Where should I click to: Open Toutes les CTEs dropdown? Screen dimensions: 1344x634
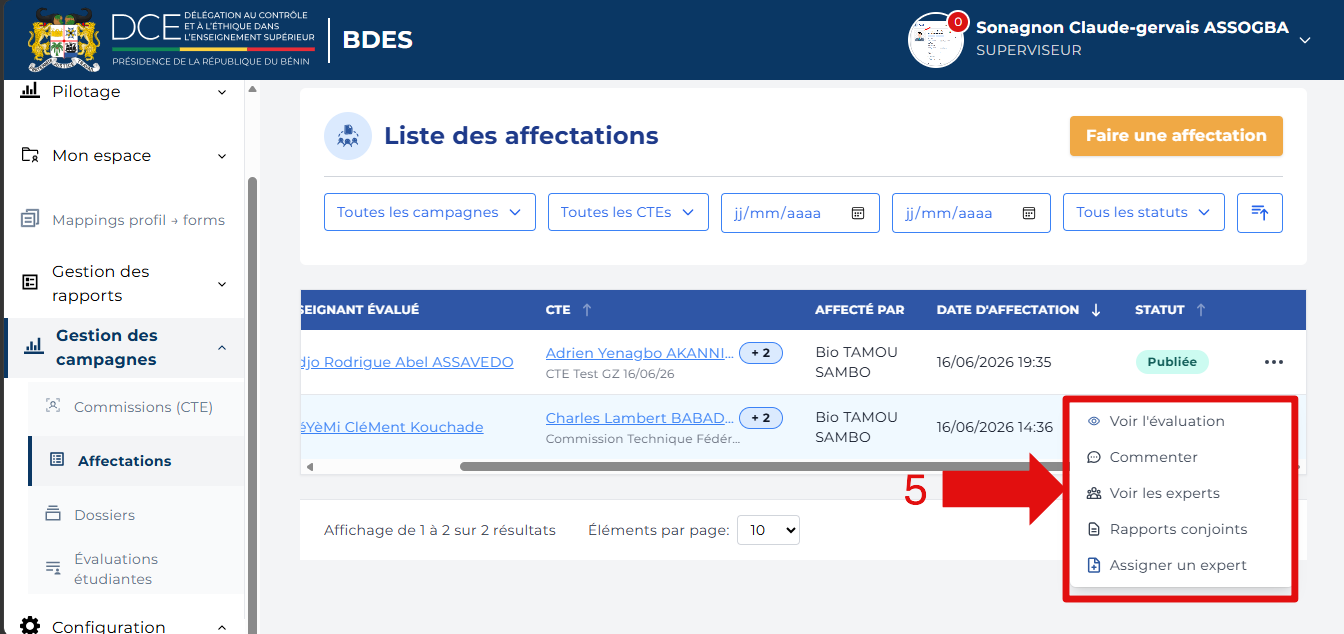point(628,212)
